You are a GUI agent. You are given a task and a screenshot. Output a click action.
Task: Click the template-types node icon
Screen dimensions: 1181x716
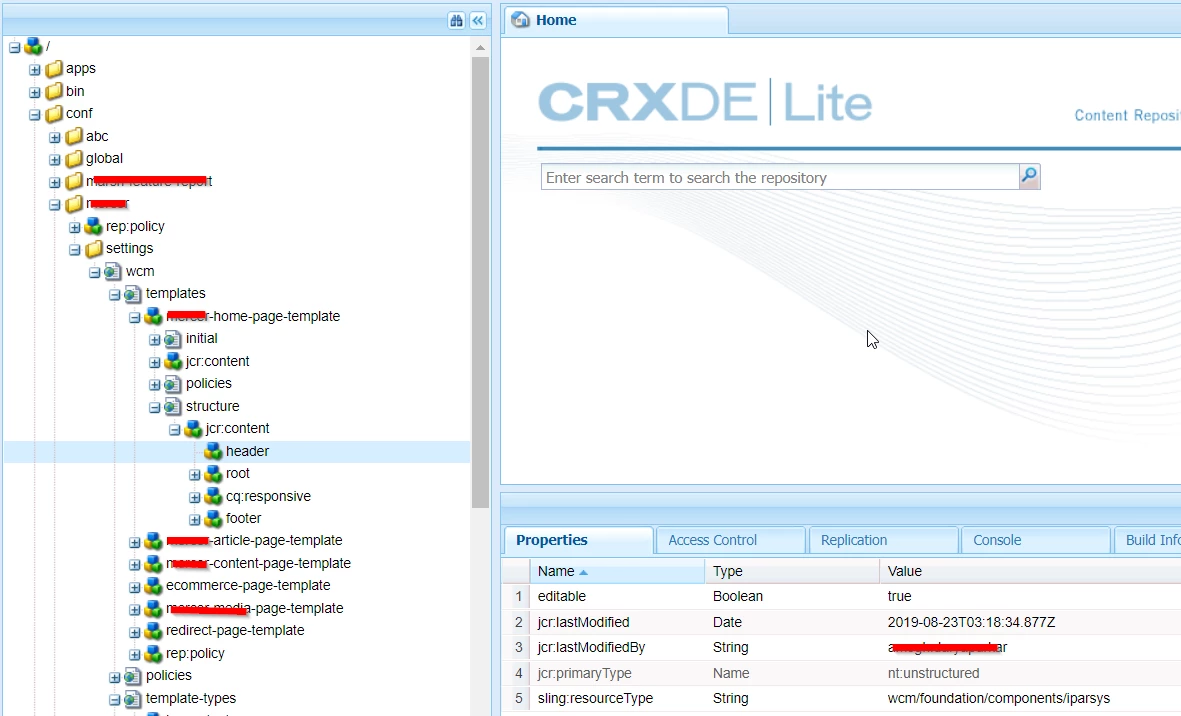tap(133, 699)
